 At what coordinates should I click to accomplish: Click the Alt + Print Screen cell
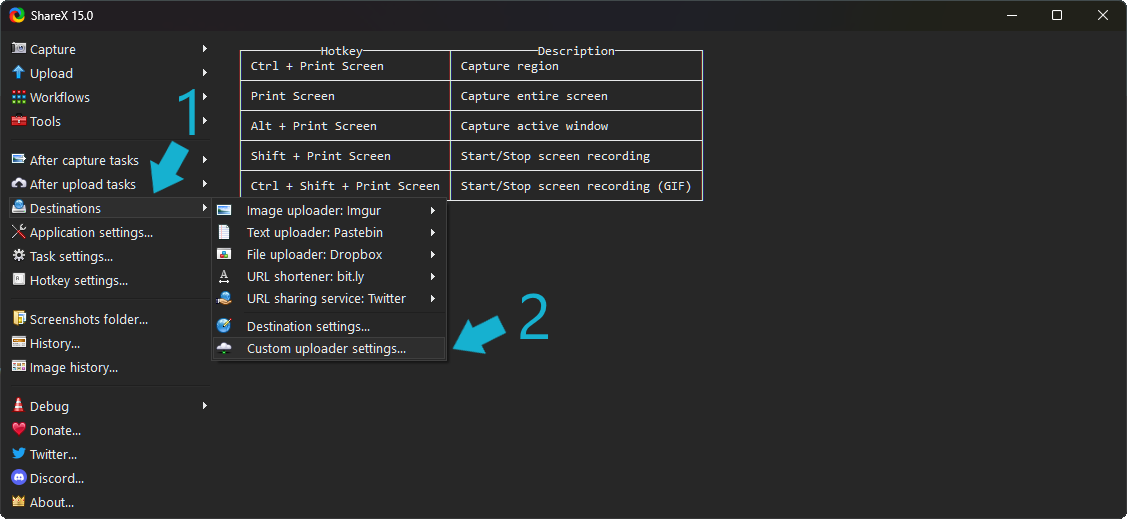(345, 126)
